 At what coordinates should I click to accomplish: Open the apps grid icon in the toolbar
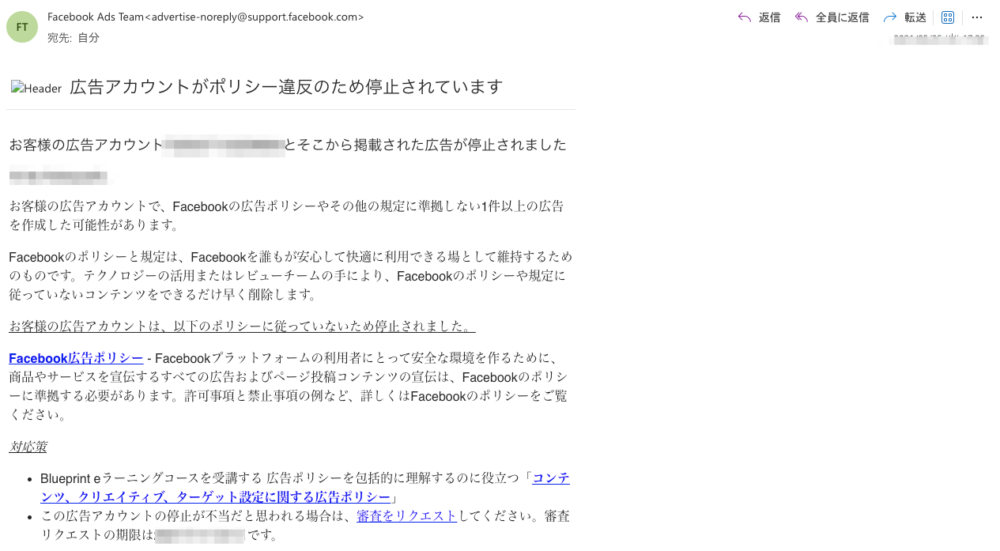point(948,18)
